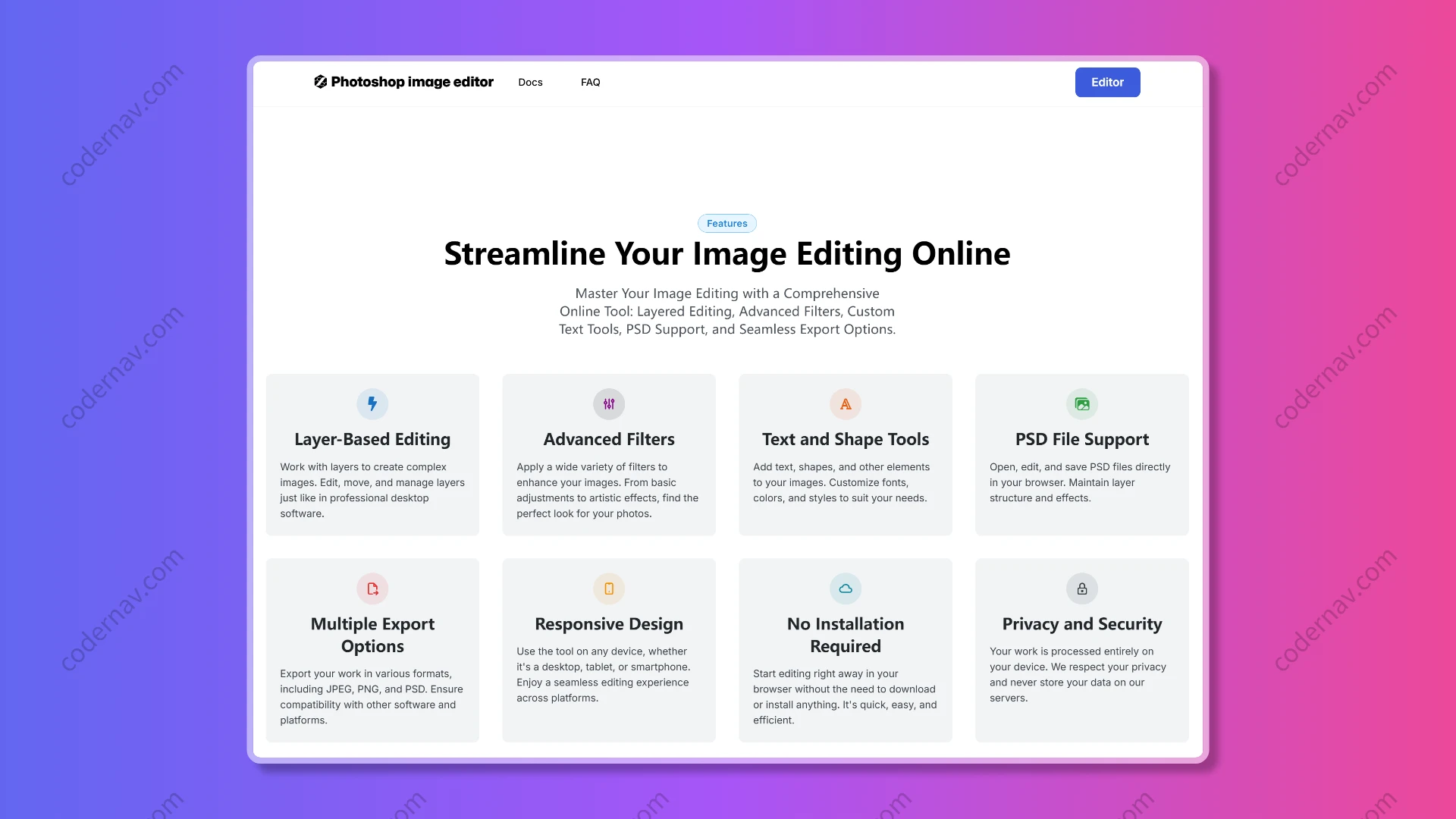Viewport: 1456px width, 819px height.
Task: Launch the Editor
Action: (x=1107, y=82)
